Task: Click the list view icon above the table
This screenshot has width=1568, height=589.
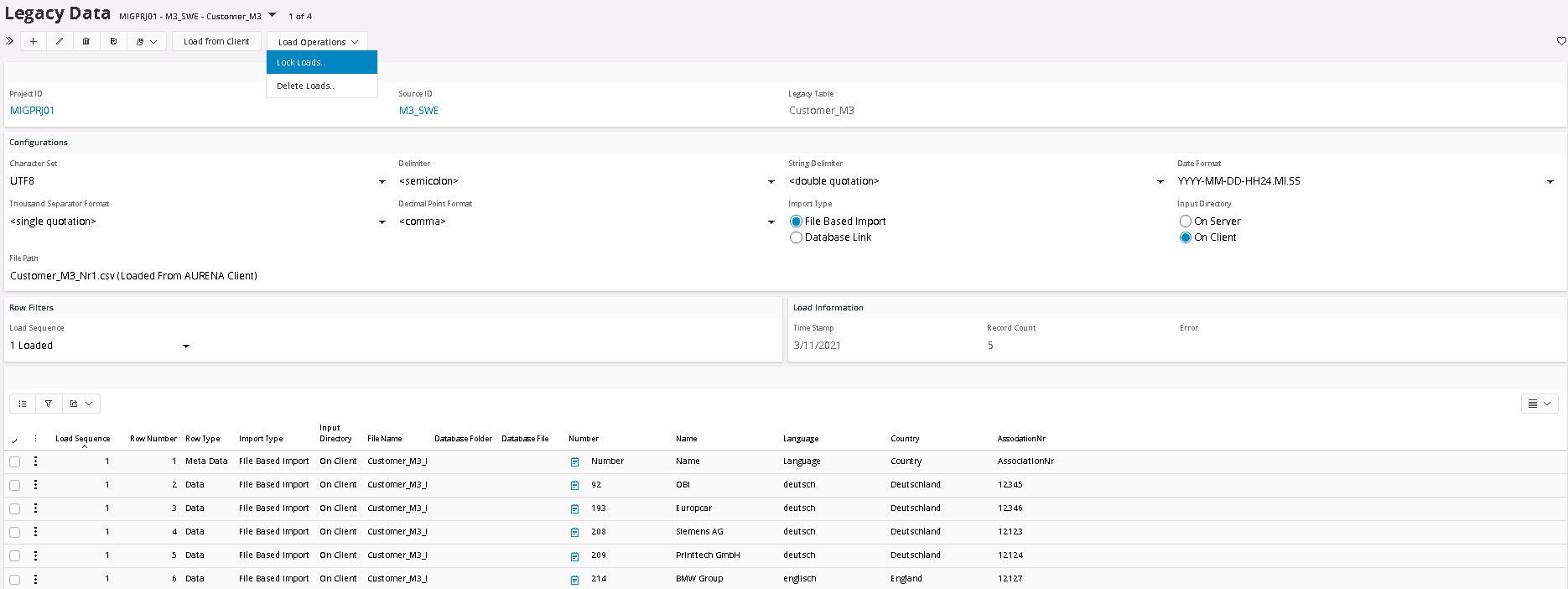Action: pyautogui.click(x=23, y=404)
